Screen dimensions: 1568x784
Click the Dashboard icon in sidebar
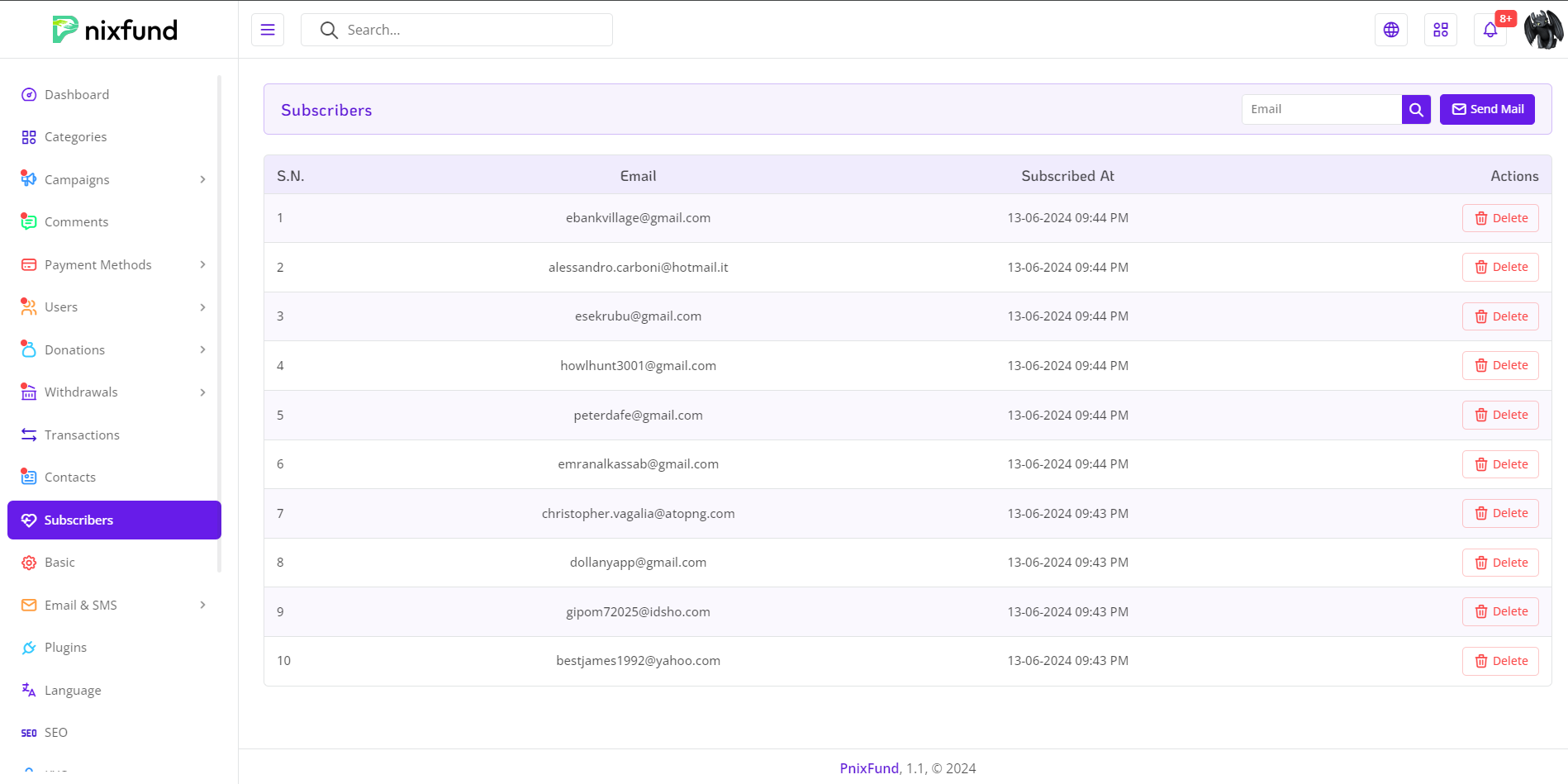click(29, 95)
